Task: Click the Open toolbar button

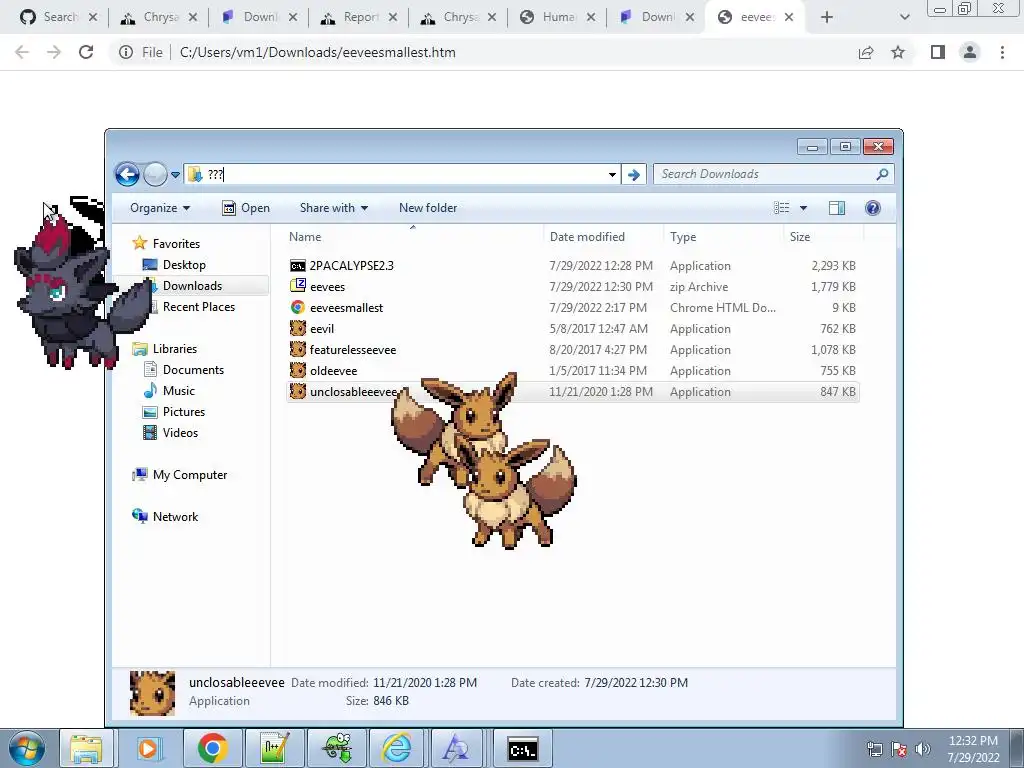Action: pos(246,208)
